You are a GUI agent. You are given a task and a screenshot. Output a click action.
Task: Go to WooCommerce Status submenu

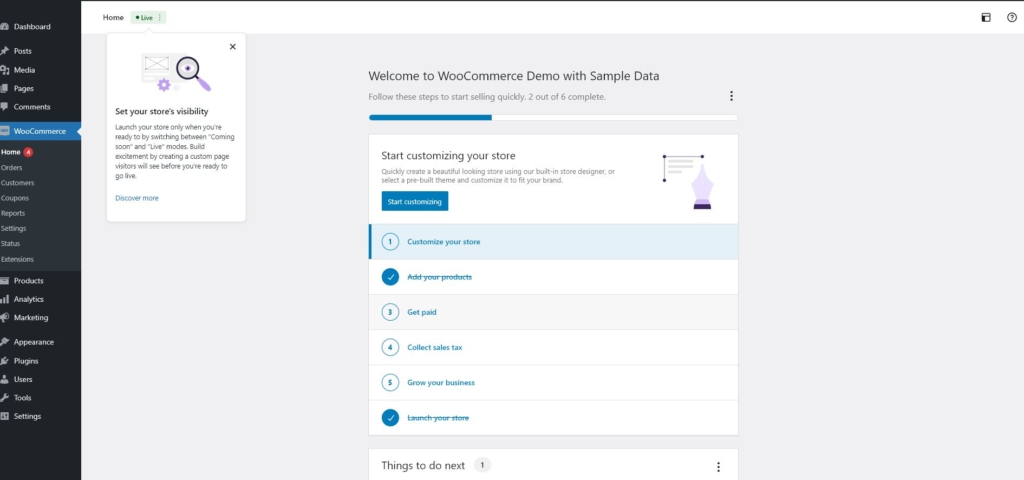pyautogui.click(x=10, y=244)
